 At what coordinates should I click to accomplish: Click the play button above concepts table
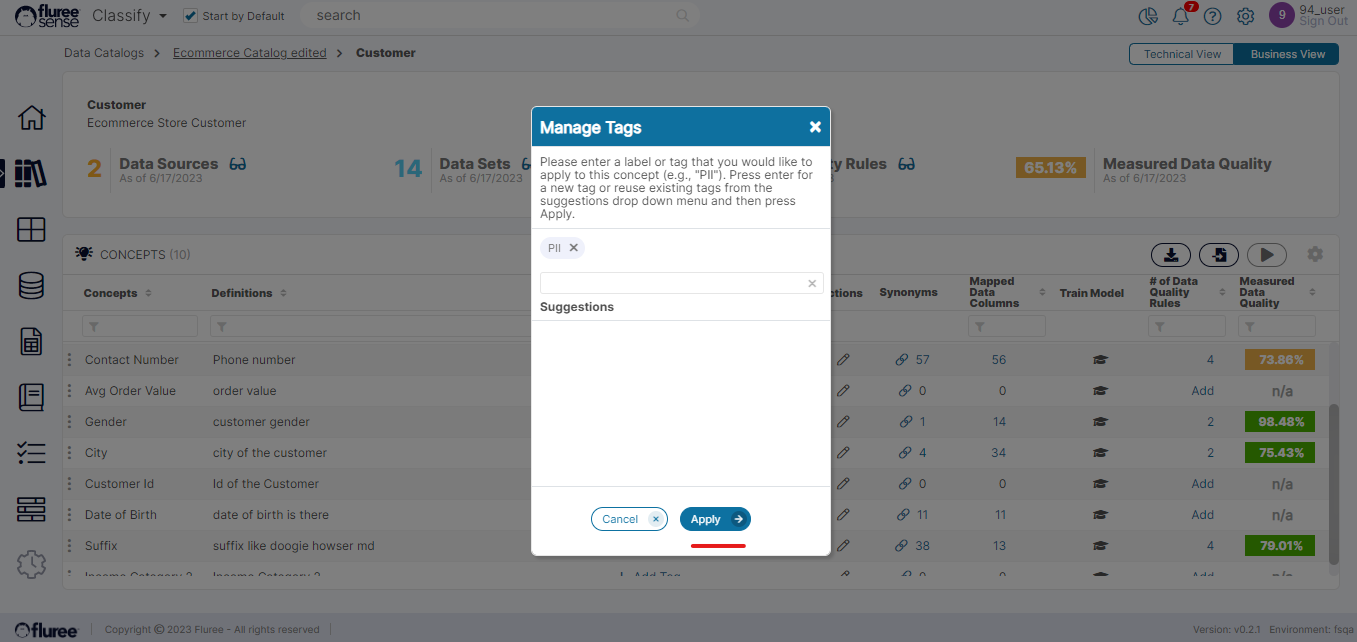[x=1266, y=255]
